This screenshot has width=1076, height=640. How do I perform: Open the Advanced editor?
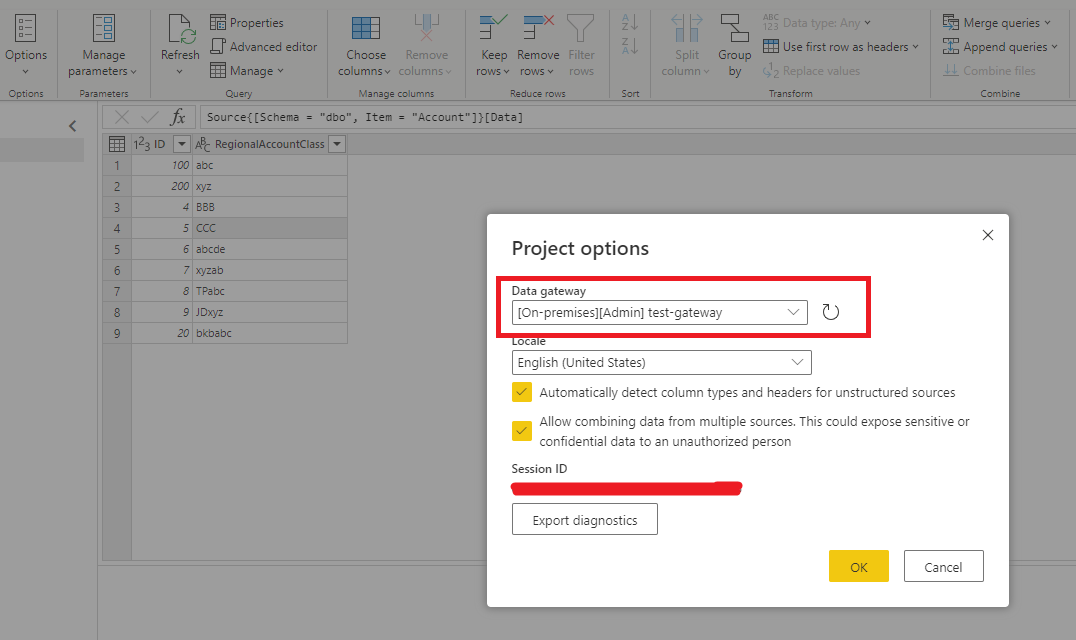click(x=264, y=47)
